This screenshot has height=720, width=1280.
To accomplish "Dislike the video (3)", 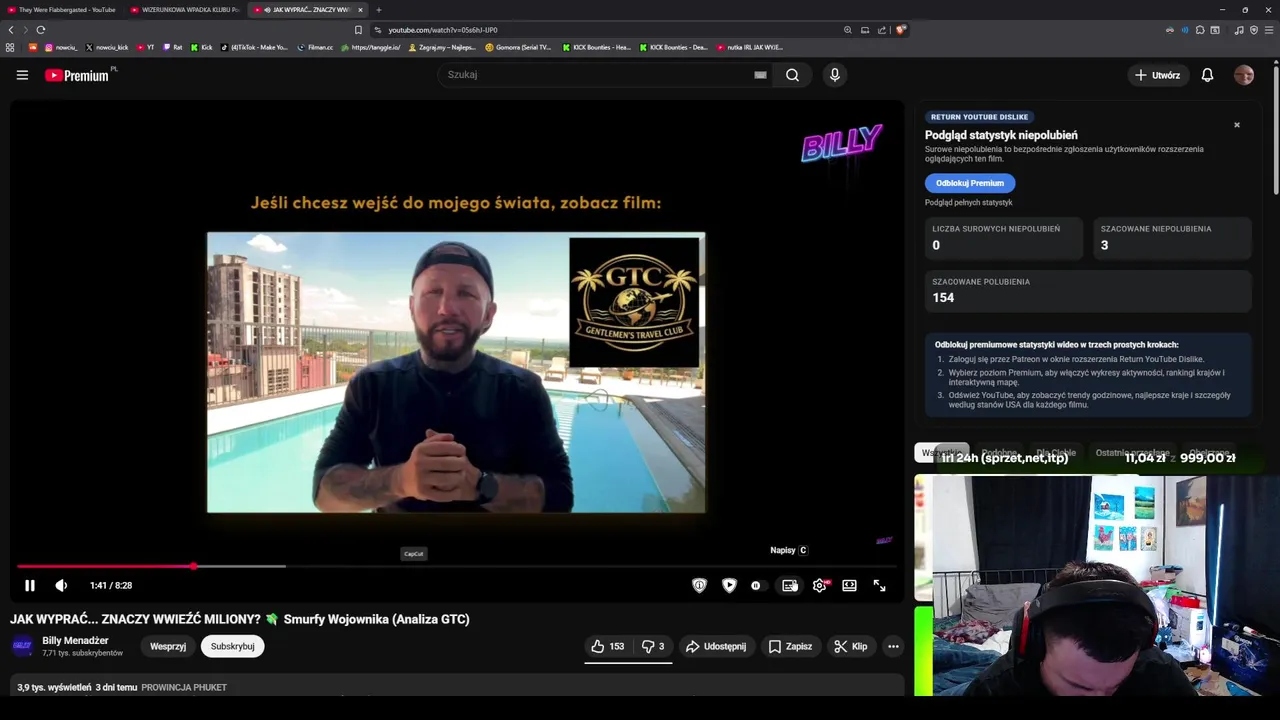I will tap(653, 647).
